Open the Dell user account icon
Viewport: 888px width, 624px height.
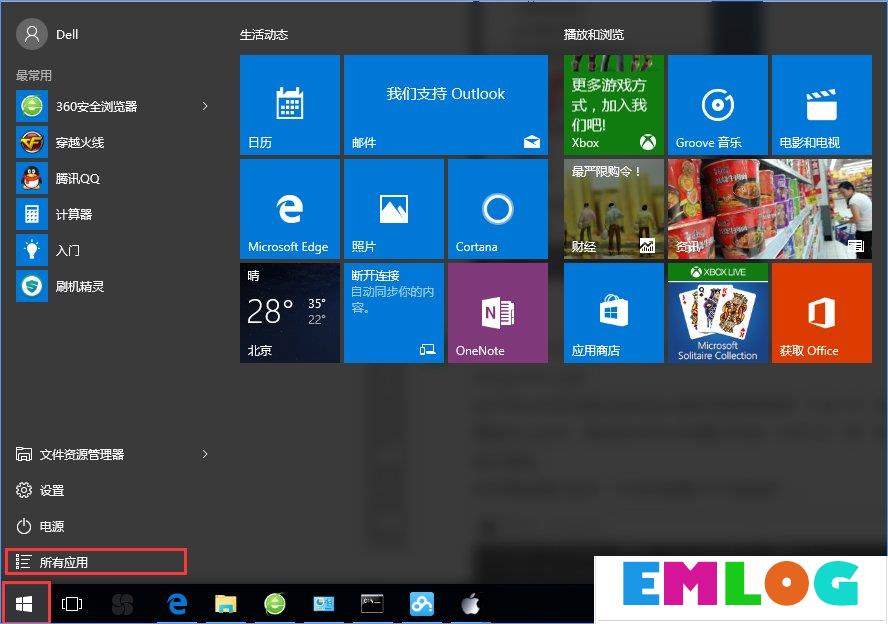[x=32, y=34]
